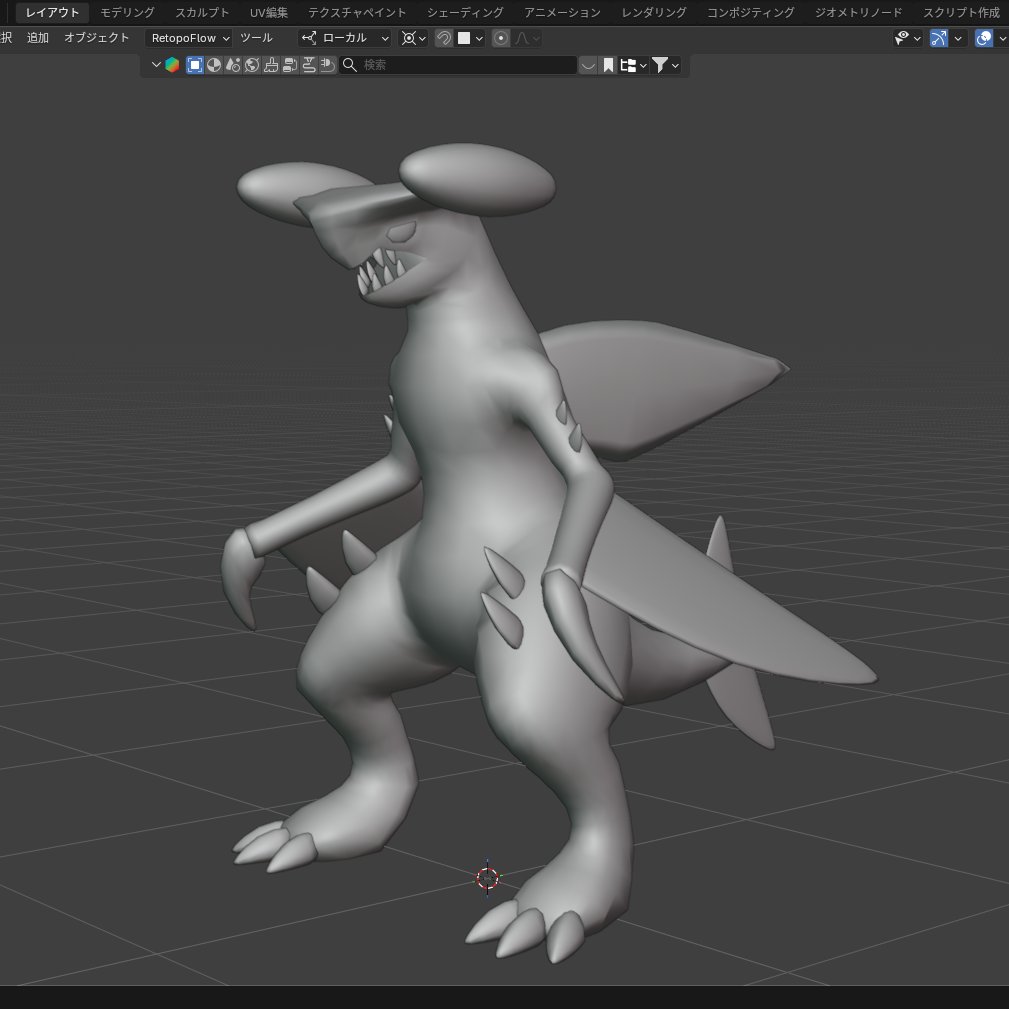Image resolution: width=1009 pixels, height=1009 pixels.
Task: Switch to the モデリング workspace tab
Action: pyautogui.click(x=127, y=12)
